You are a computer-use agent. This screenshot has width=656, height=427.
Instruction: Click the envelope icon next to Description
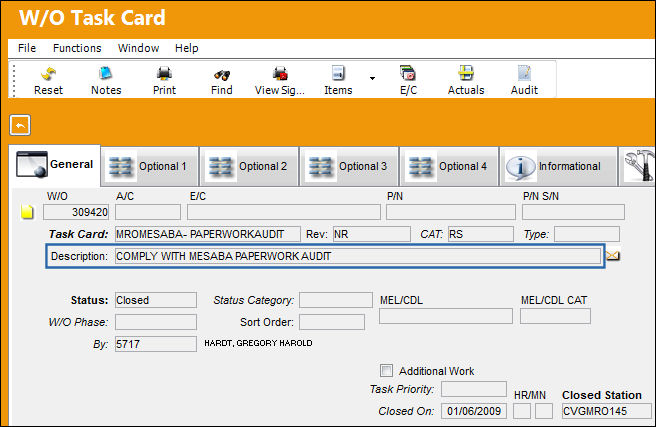coord(613,256)
